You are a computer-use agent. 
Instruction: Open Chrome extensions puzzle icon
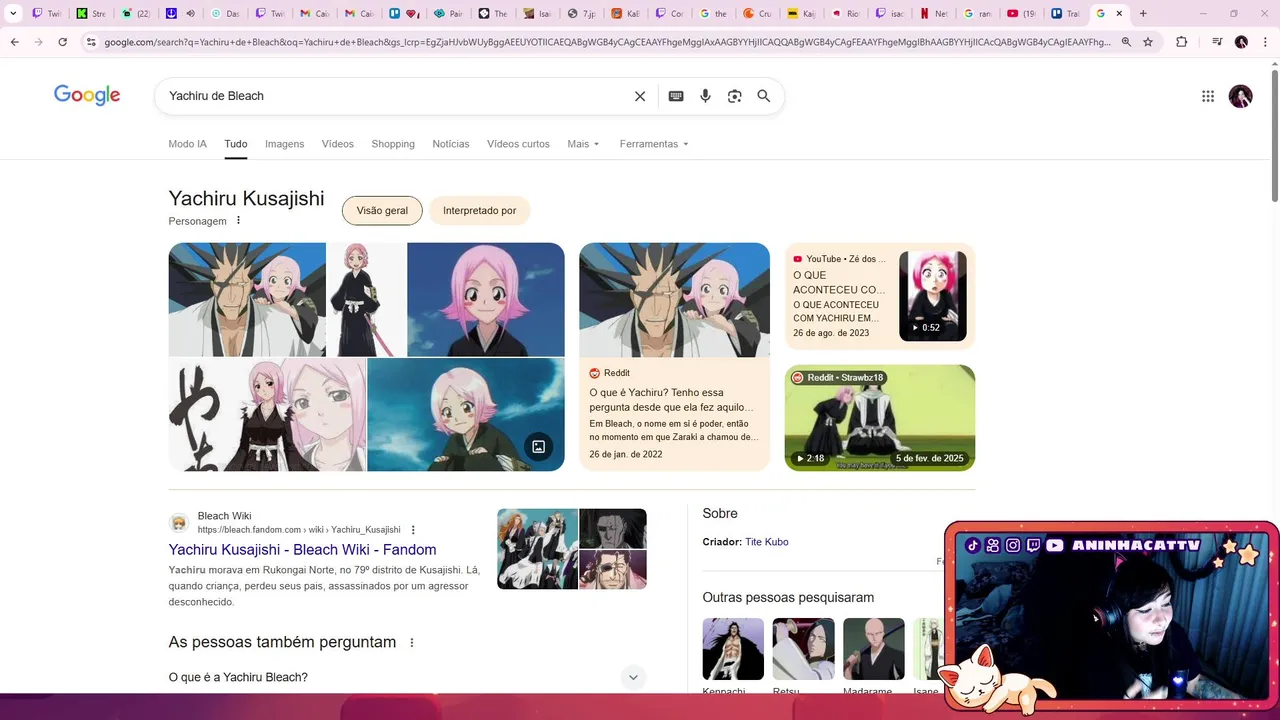click(1182, 42)
